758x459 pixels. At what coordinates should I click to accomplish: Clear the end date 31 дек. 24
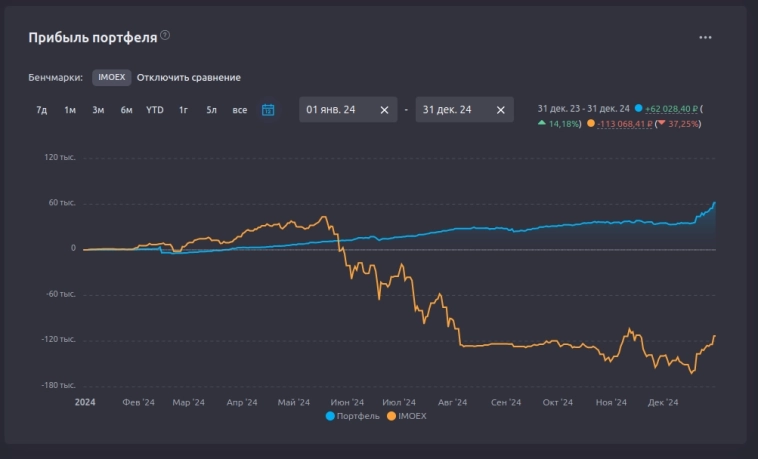click(x=499, y=110)
